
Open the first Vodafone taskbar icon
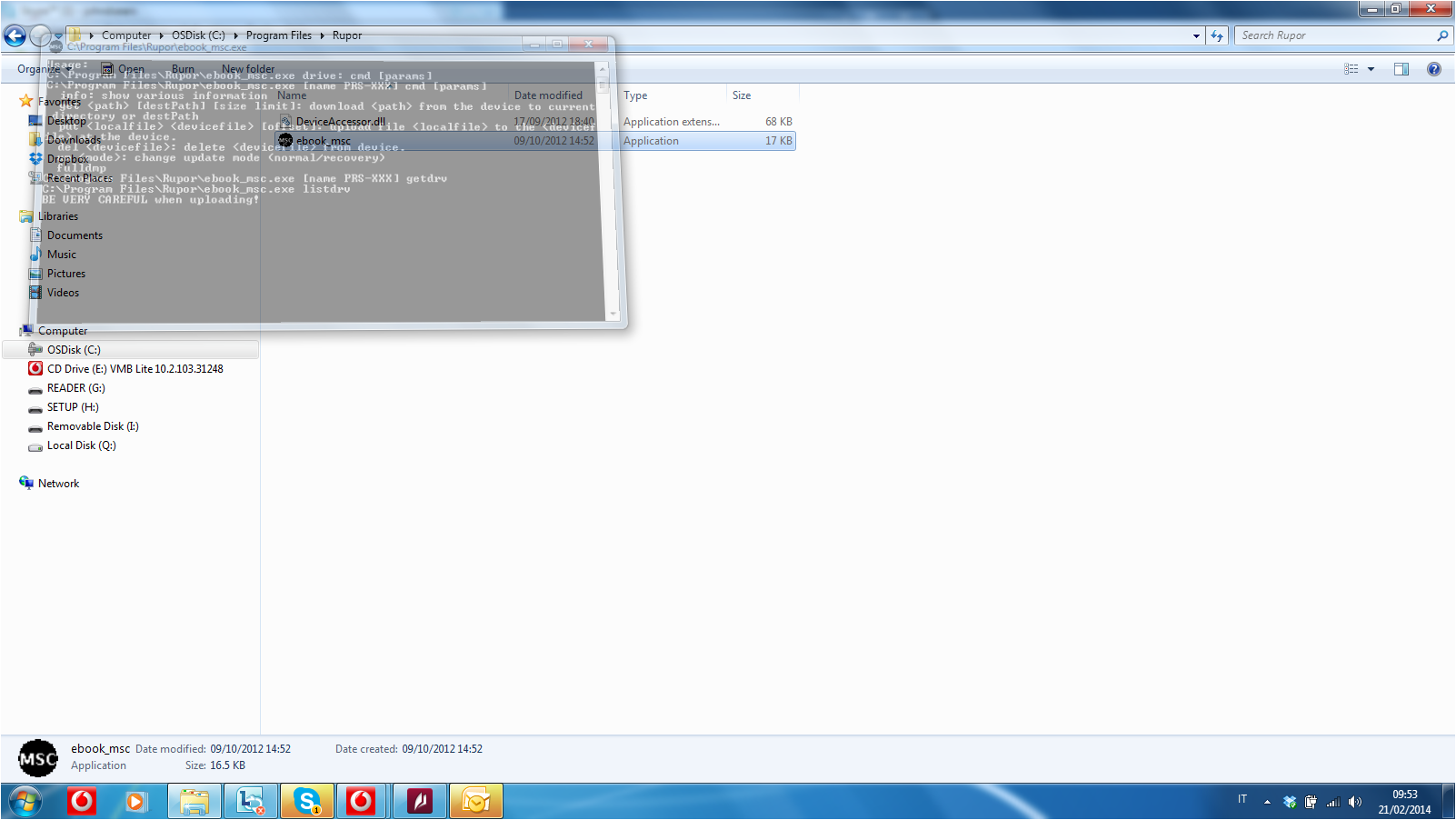click(x=82, y=801)
